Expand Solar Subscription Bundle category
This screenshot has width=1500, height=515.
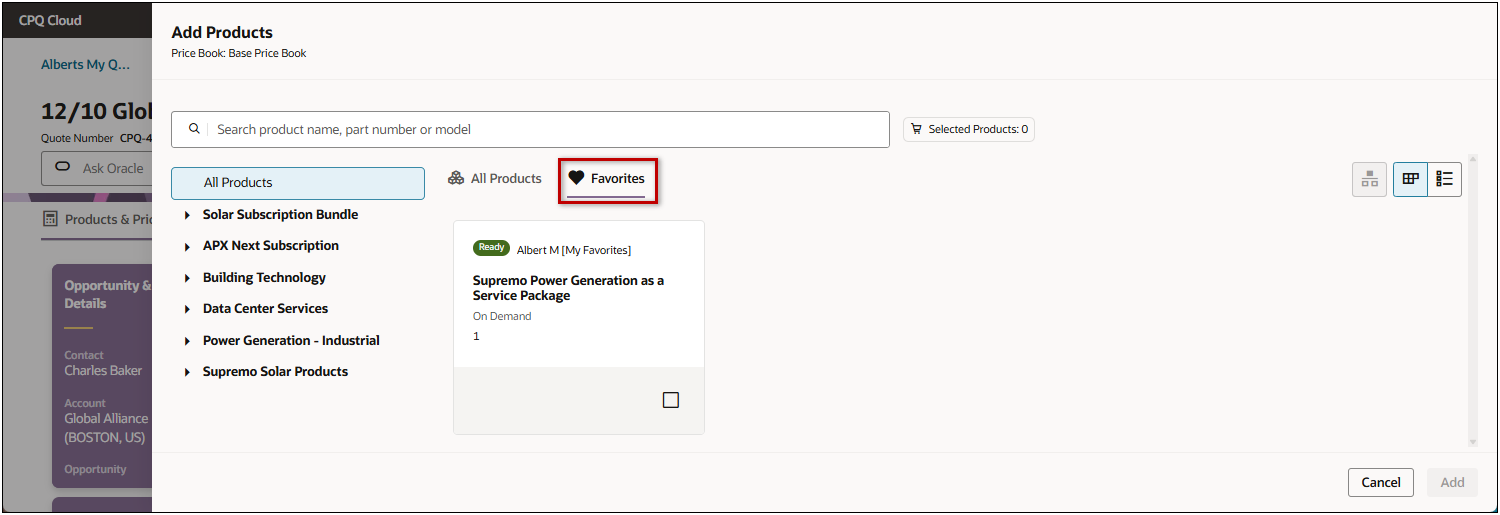(187, 215)
